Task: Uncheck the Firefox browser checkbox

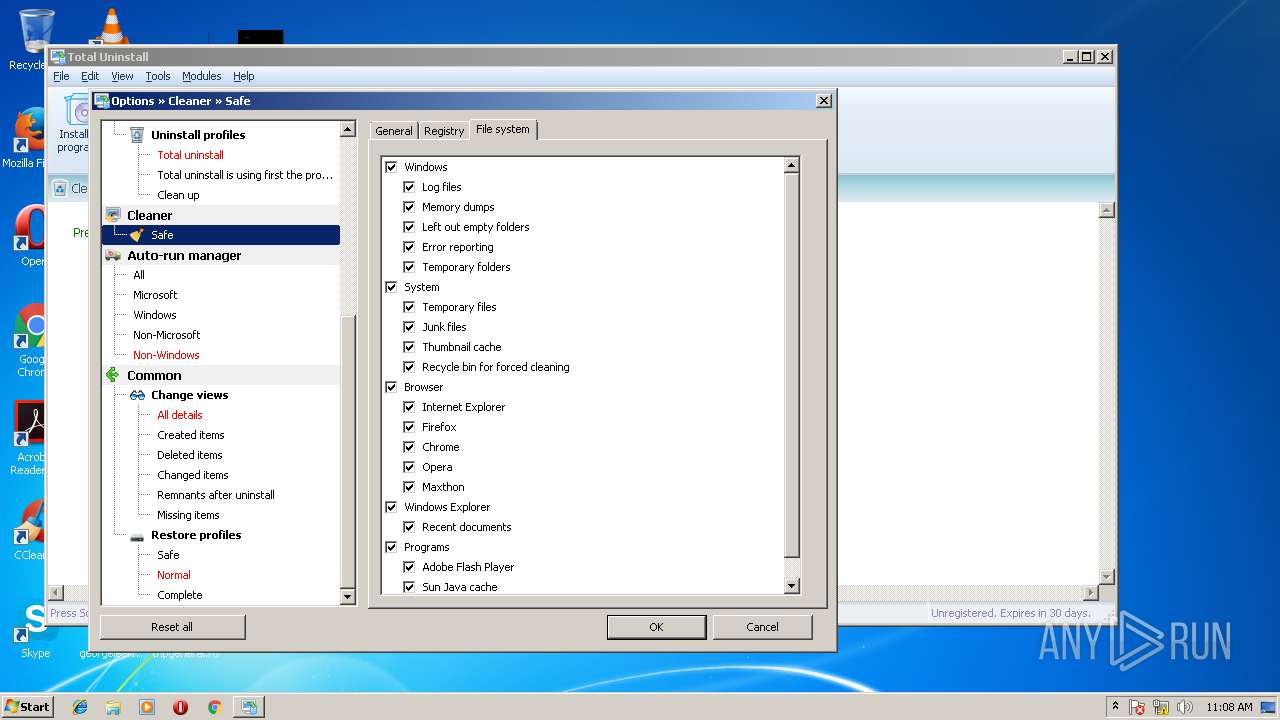Action: pyautogui.click(x=409, y=427)
